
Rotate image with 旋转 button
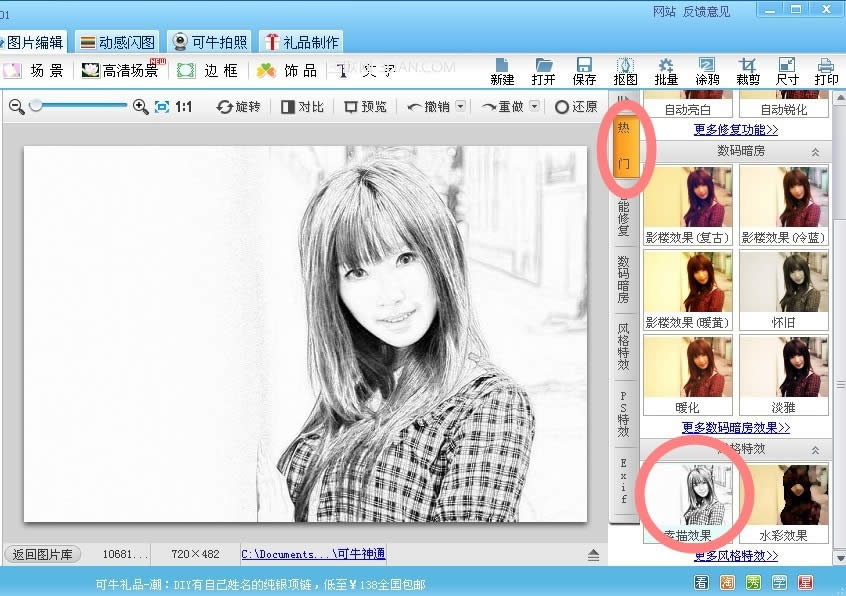(x=238, y=107)
